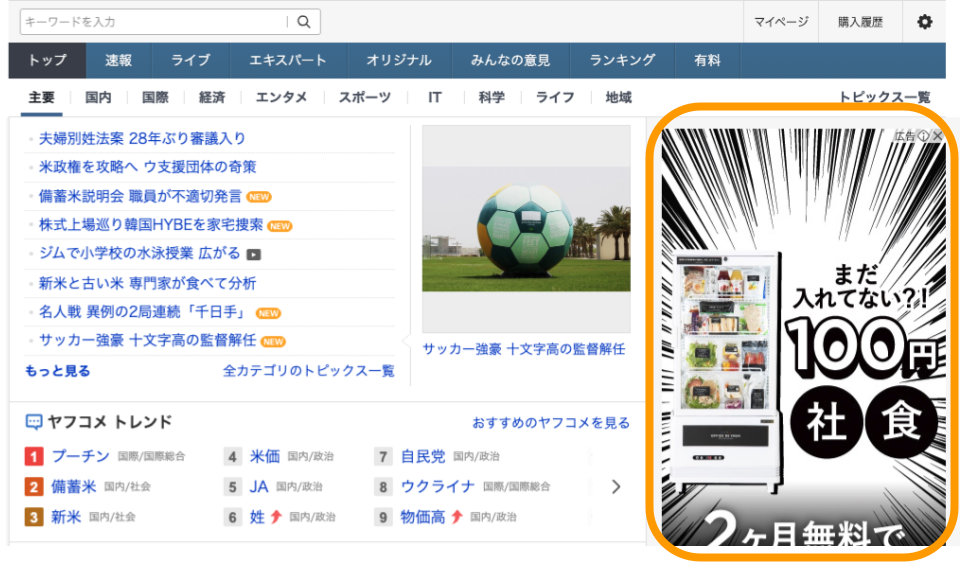Open おすすめのヤフコメを見る
Image resolution: width=960 pixels, height=569 pixels.
[550, 423]
